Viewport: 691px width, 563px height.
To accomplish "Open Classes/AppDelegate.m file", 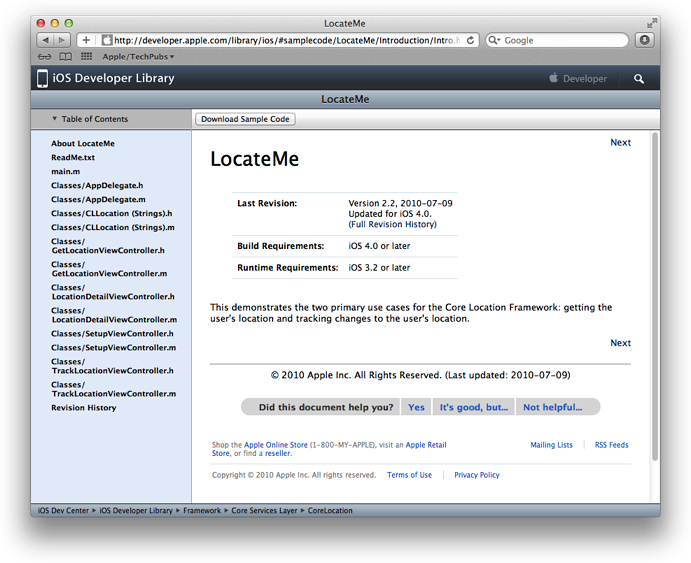I will point(98,200).
